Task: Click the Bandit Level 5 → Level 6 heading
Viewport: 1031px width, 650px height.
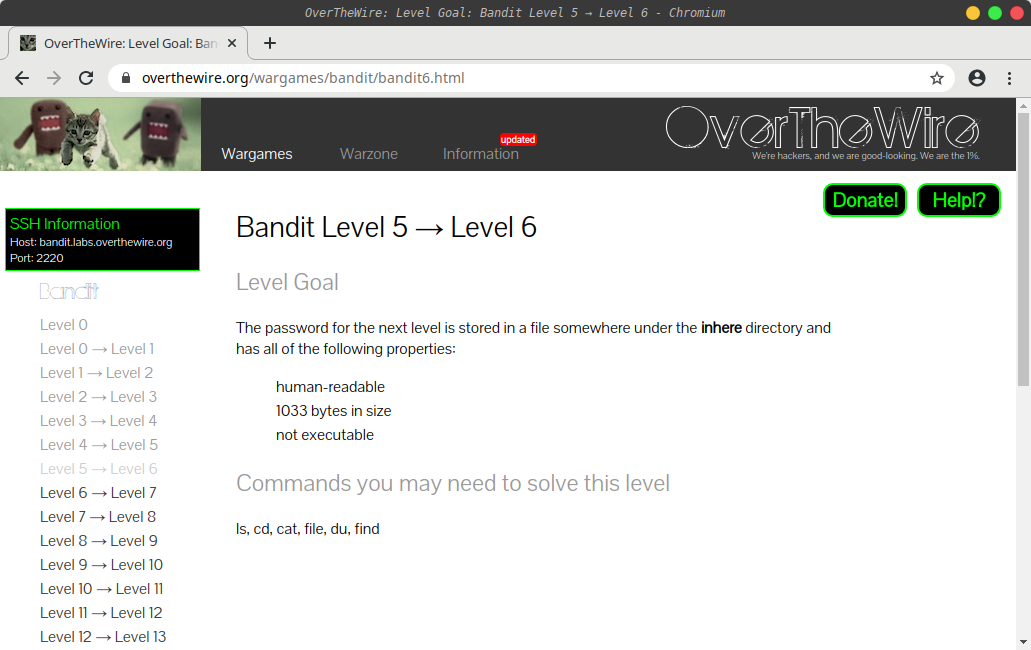Action: pyautogui.click(x=386, y=227)
